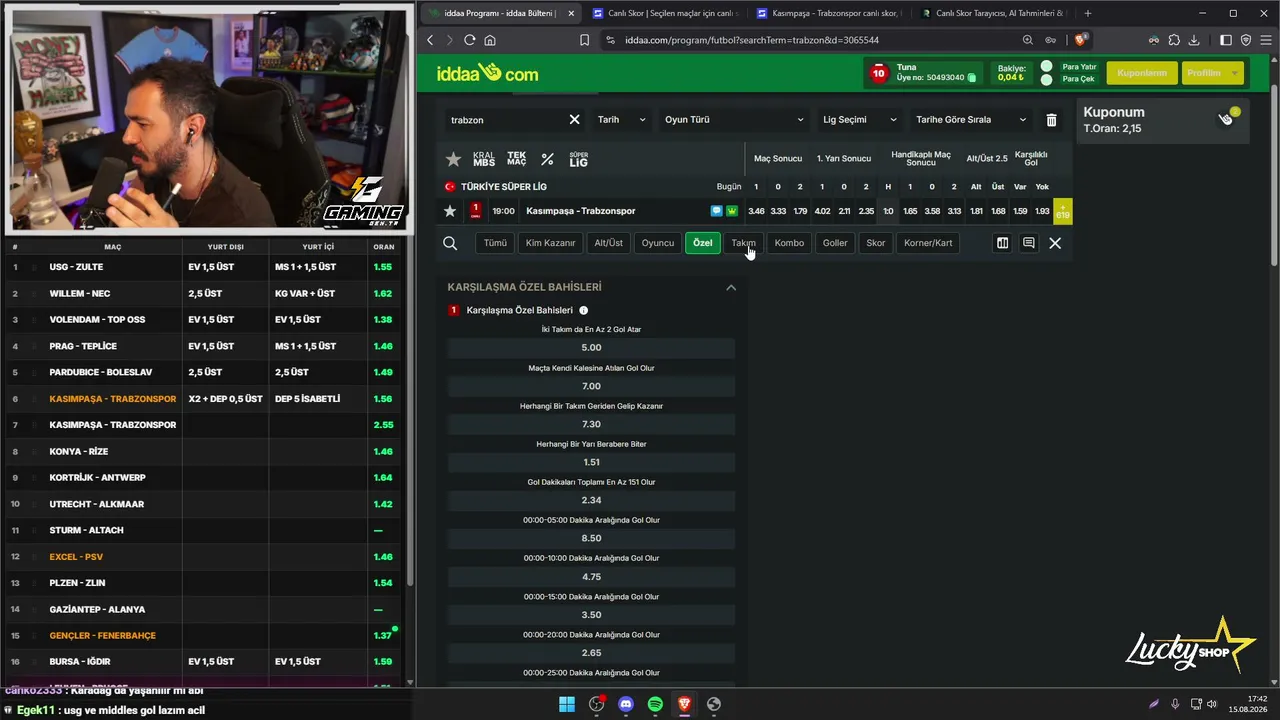1280x720 pixels.
Task: Click the SÜPER LİG filter icon
Action: (578, 159)
